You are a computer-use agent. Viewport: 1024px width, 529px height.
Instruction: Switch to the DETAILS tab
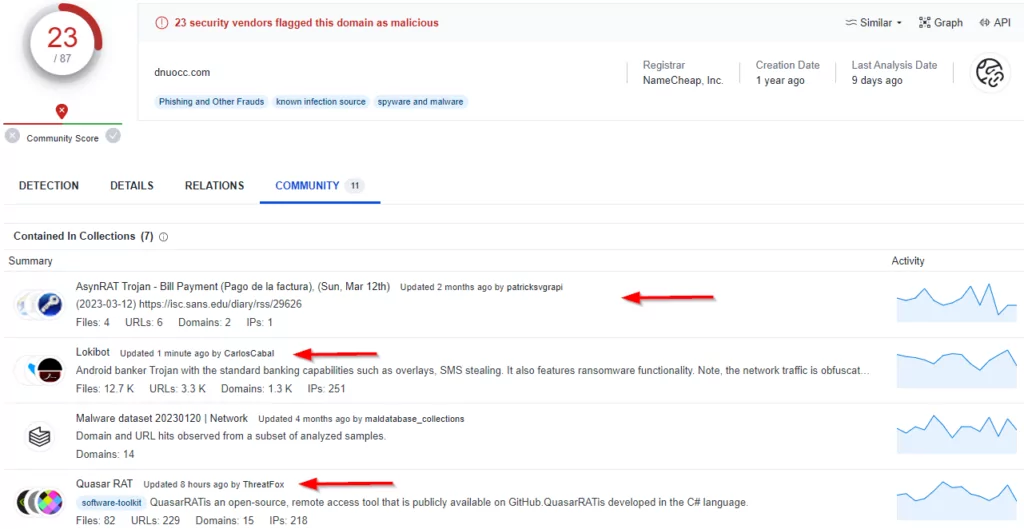tap(132, 185)
